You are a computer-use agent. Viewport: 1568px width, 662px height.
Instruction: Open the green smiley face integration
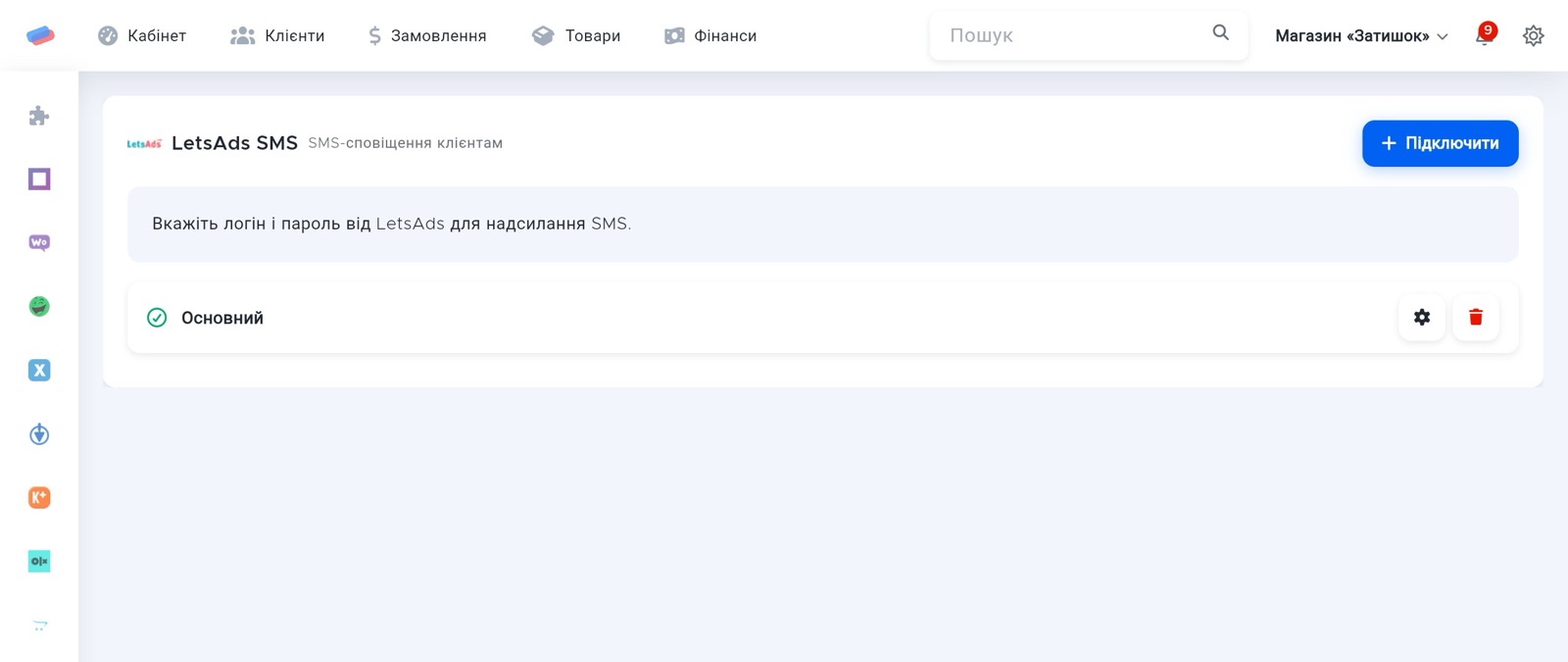[39, 307]
